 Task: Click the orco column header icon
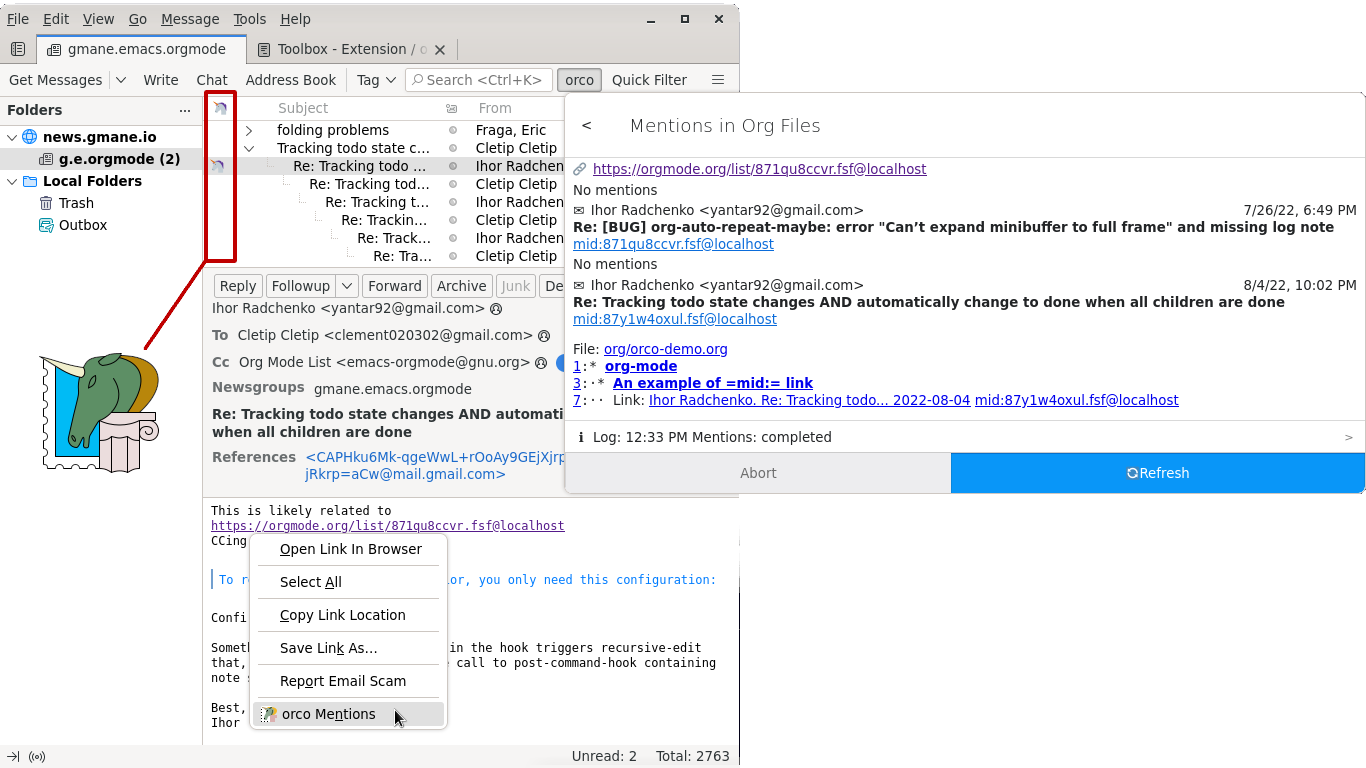[219, 108]
